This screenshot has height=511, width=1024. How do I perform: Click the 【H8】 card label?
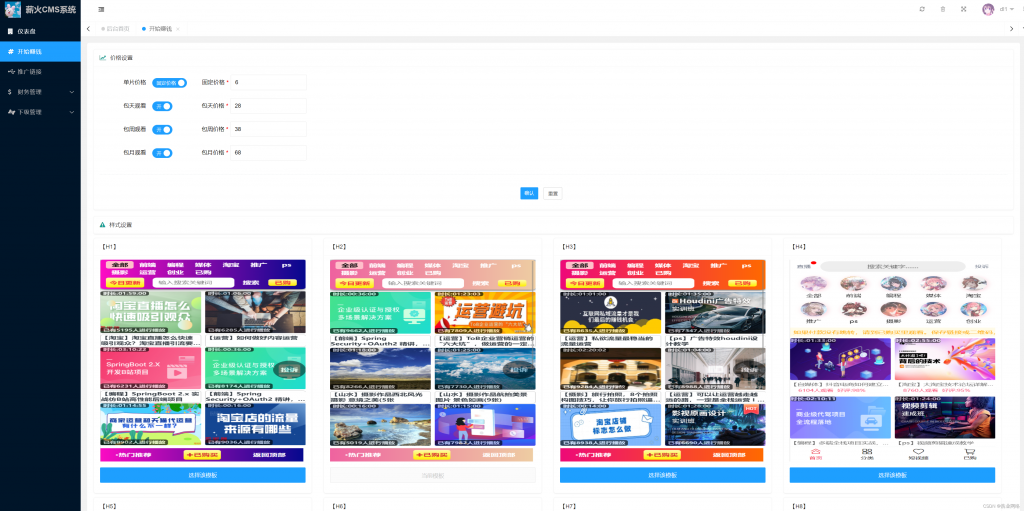click(x=799, y=506)
